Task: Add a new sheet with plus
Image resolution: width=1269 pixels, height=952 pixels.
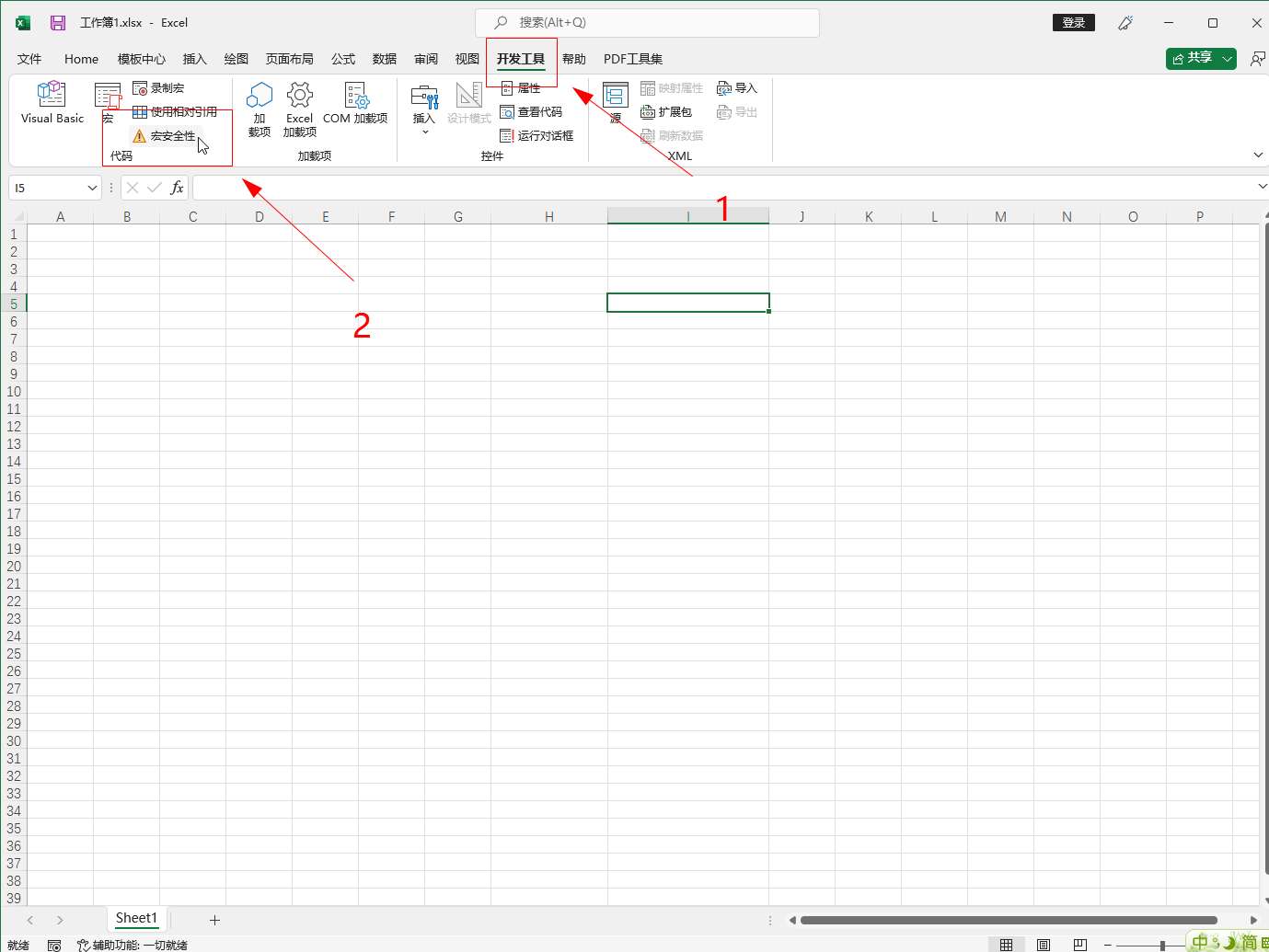Action: 214,920
